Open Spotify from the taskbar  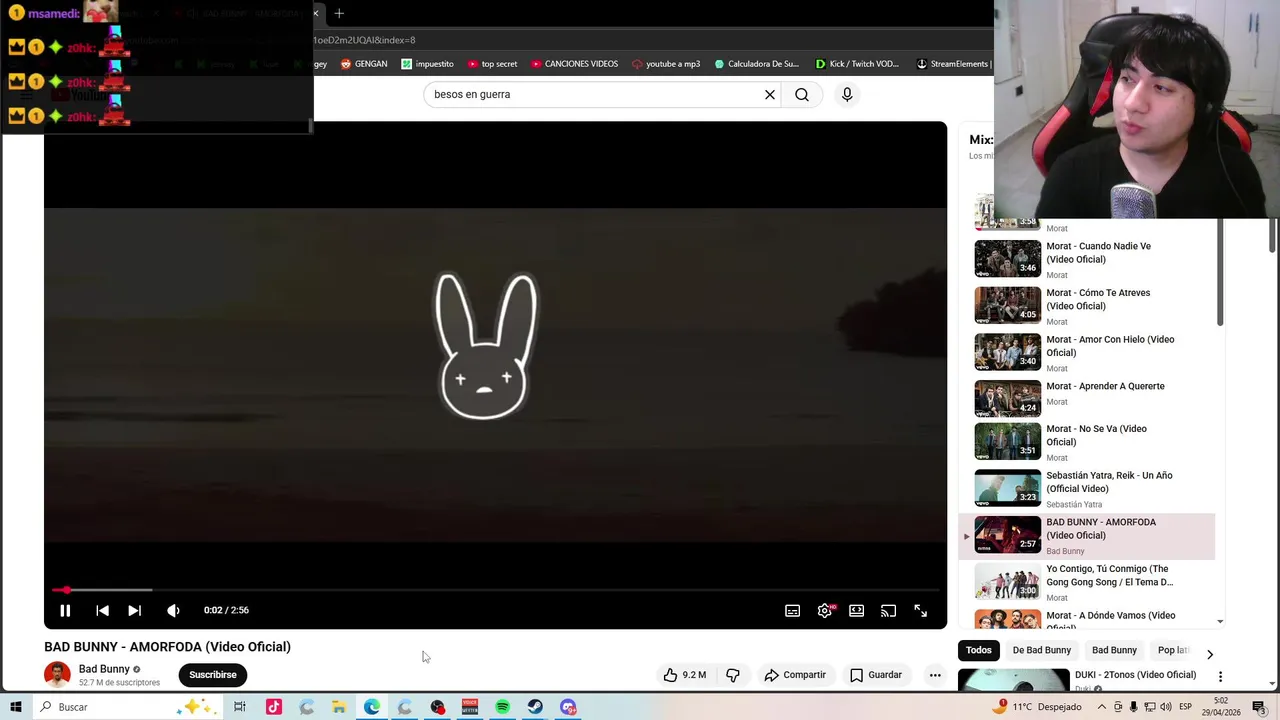[x=503, y=707]
